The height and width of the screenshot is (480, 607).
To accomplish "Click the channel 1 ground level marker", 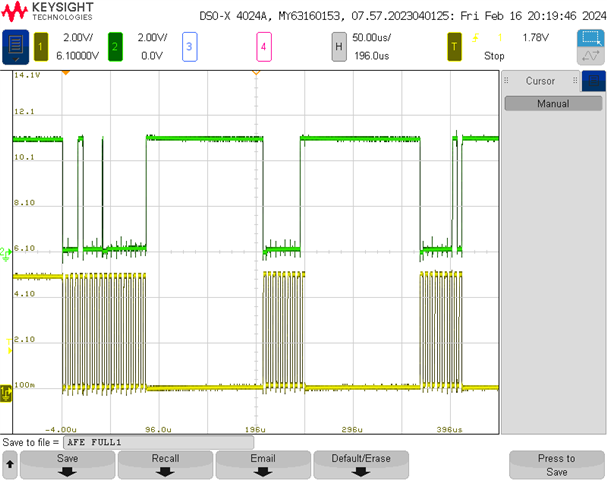I will [x=6, y=394].
